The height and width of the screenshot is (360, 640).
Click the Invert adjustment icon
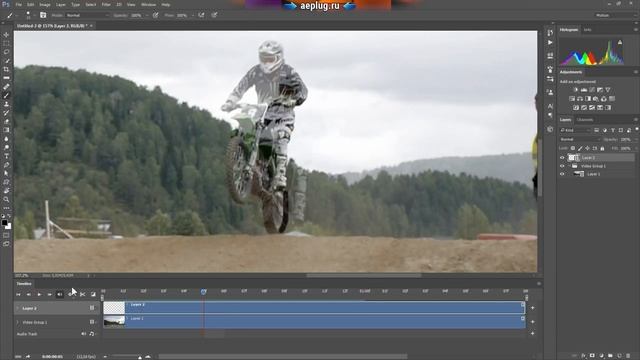click(x=576, y=108)
